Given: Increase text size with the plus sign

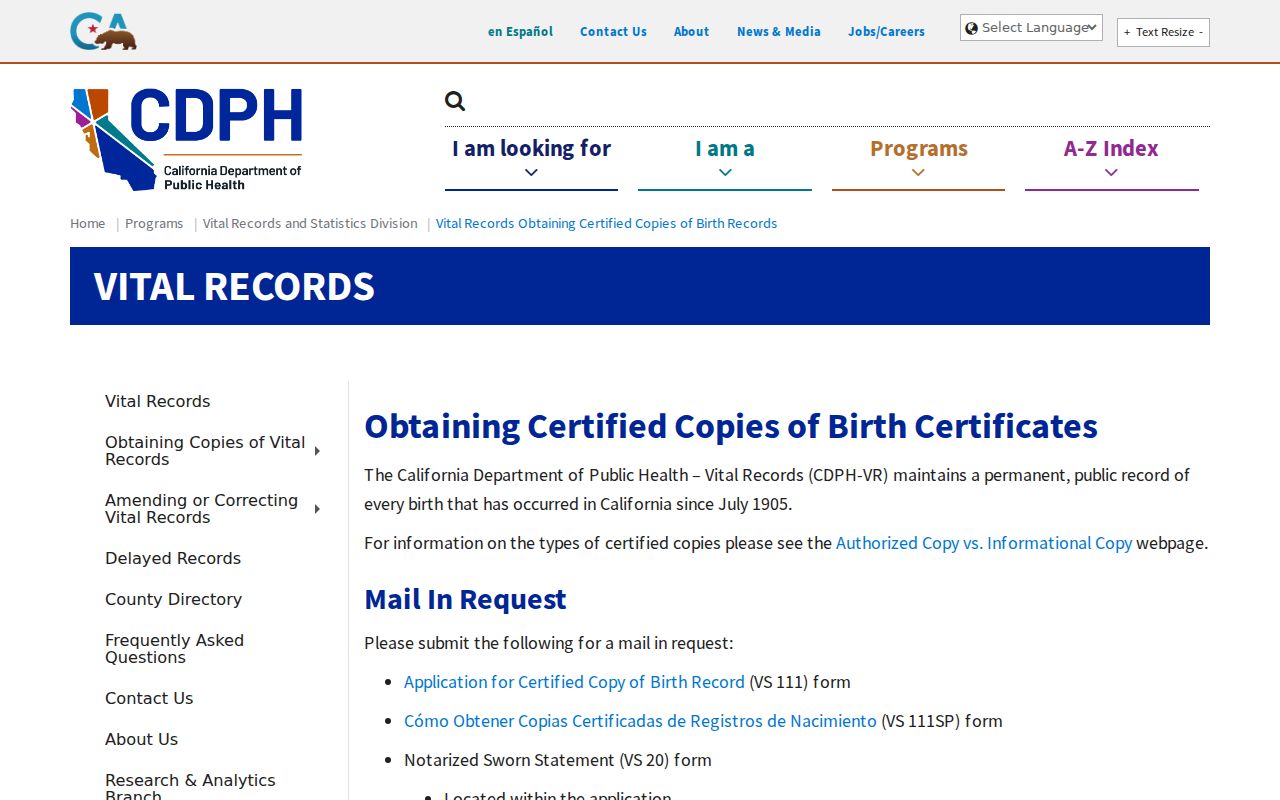Looking at the screenshot, I should (1127, 32).
